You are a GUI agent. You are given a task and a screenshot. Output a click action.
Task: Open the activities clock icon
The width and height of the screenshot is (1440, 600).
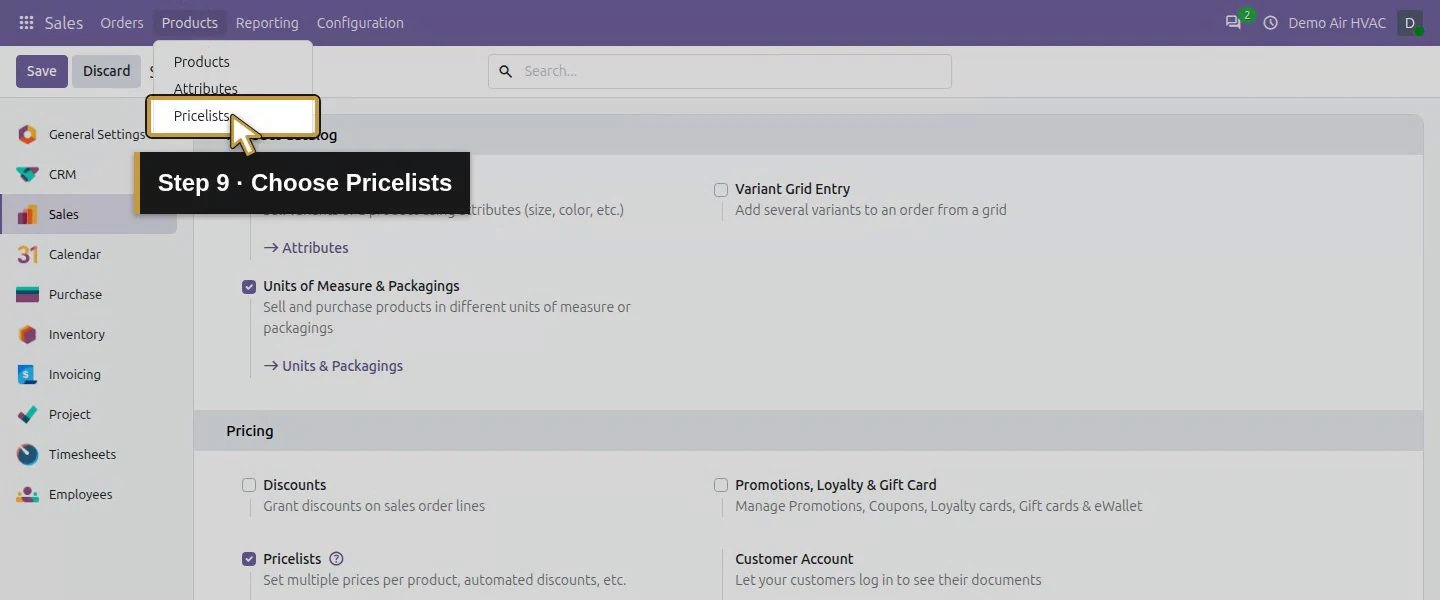point(1271,23)
